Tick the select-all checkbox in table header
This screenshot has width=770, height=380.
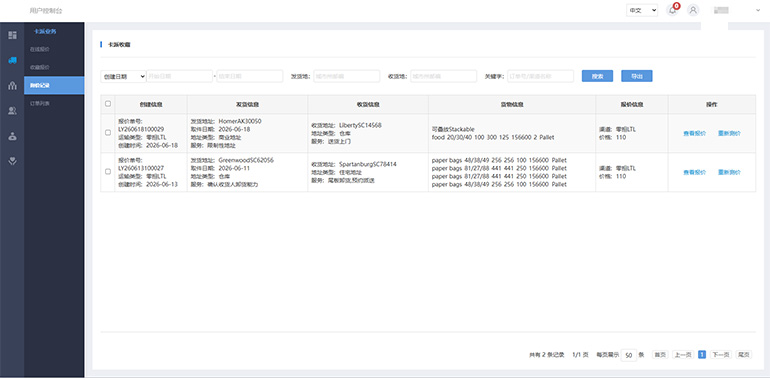click(108, 104)
